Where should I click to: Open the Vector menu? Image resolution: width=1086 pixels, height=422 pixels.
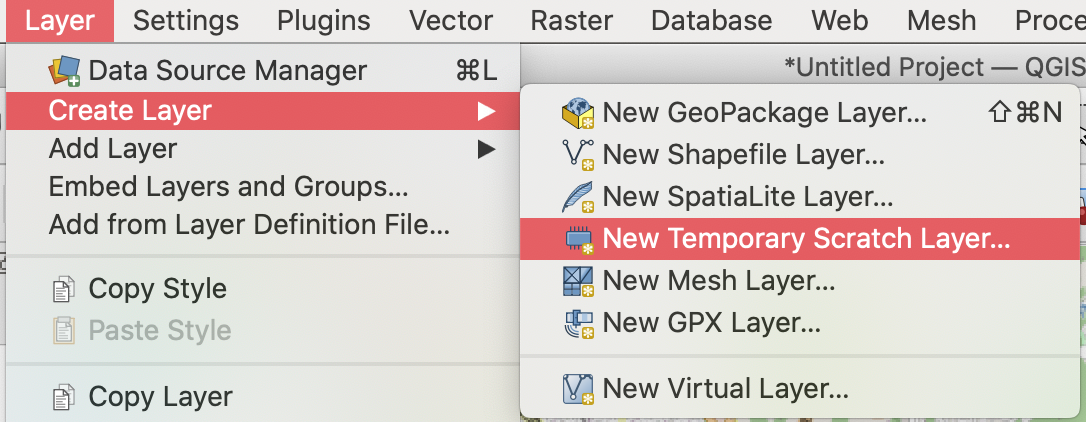tap(451, 21)
